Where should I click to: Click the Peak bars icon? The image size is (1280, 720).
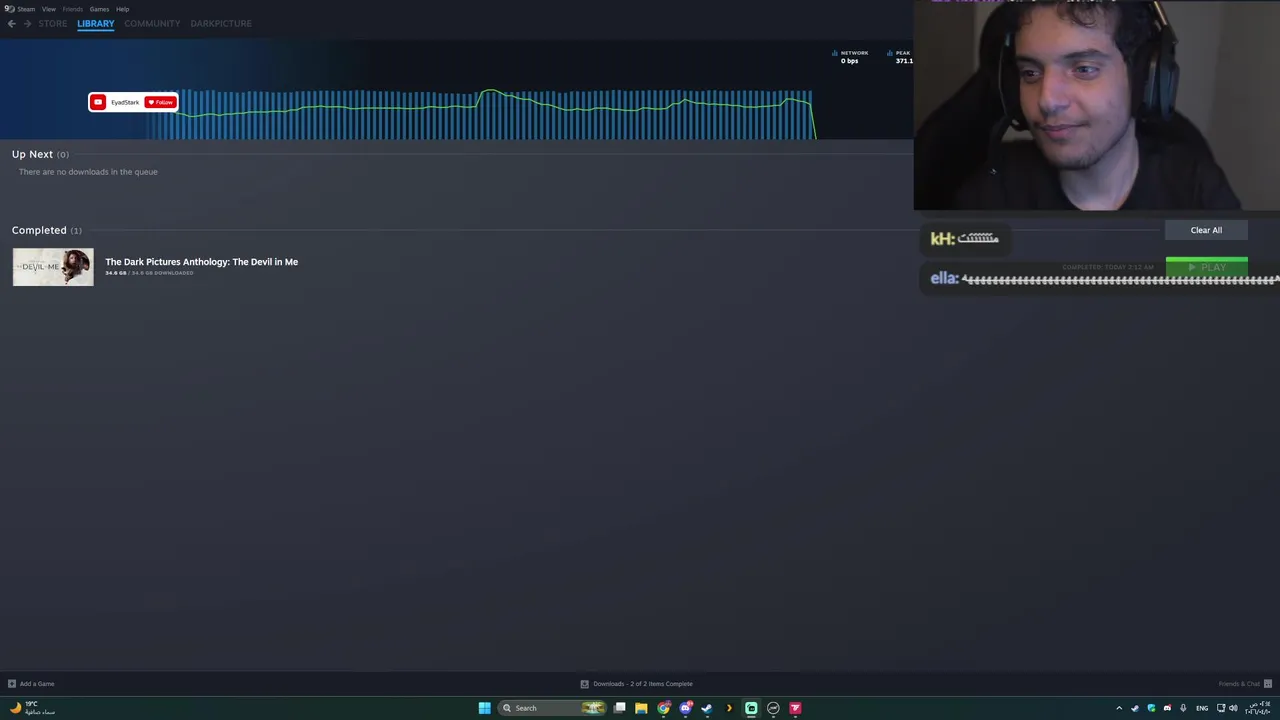pos(890,53)
